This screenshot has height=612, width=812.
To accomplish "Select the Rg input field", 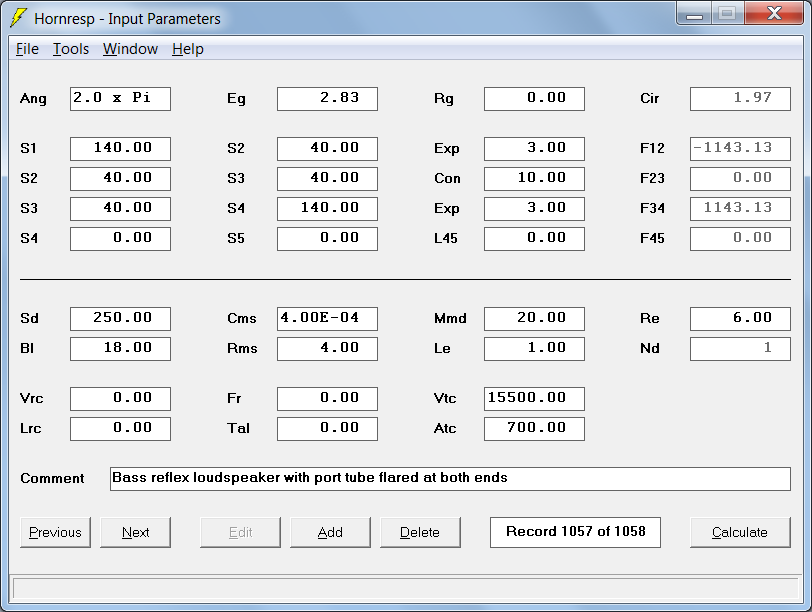I will (x=534, y=99).
